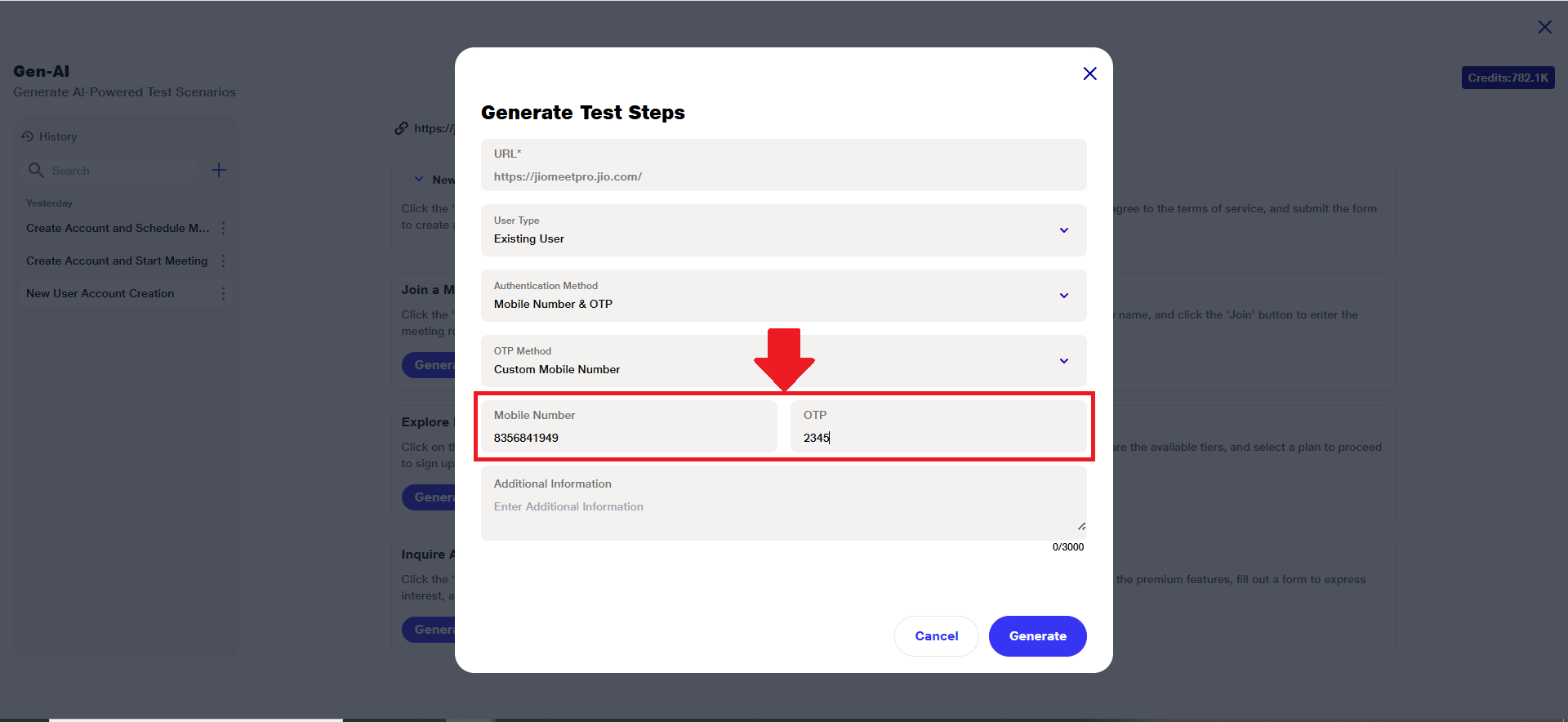Open Create Account and Start Meeting history

tap(117, 261)
